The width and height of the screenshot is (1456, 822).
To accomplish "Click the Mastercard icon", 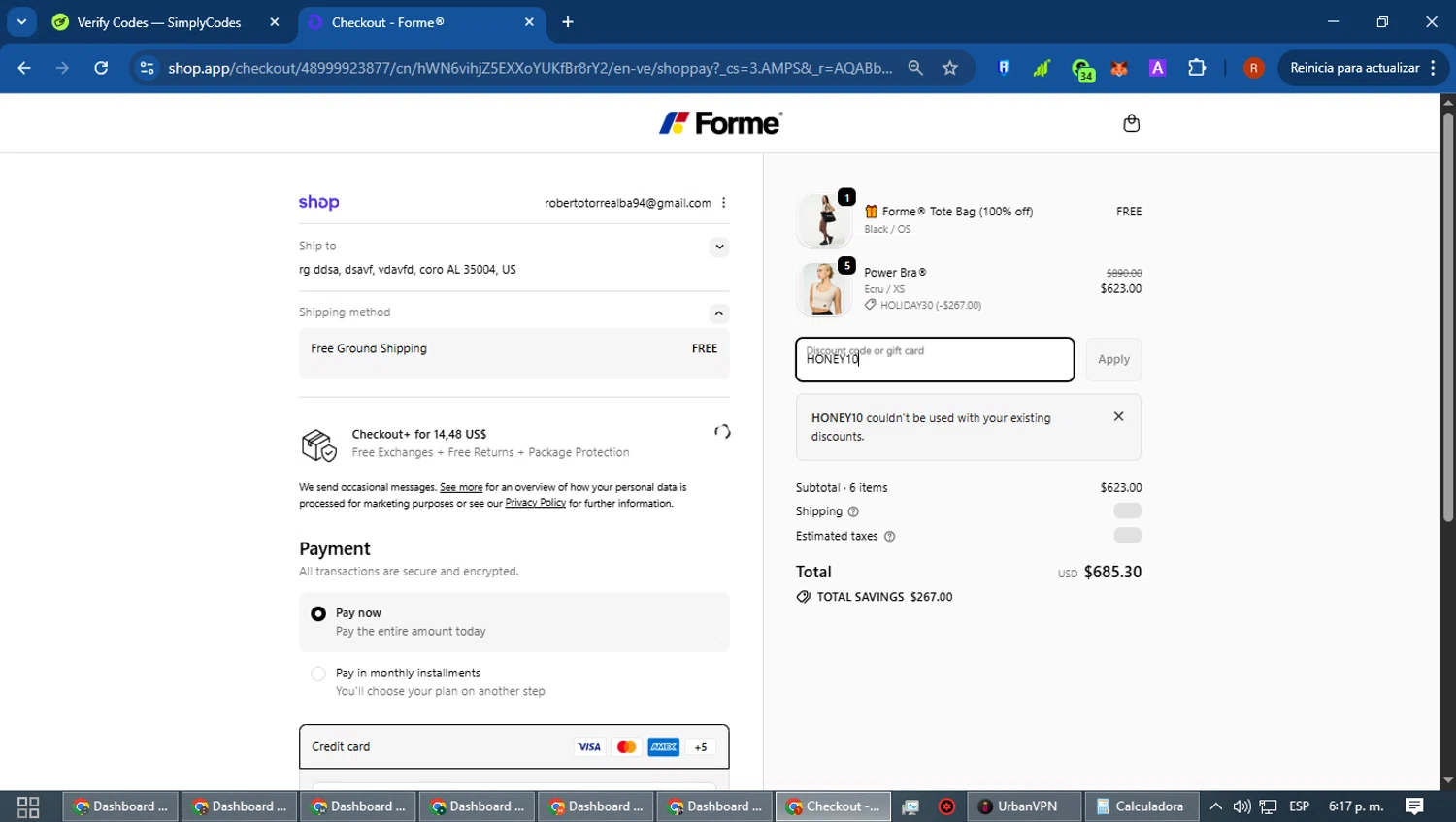I will point(626,747).
